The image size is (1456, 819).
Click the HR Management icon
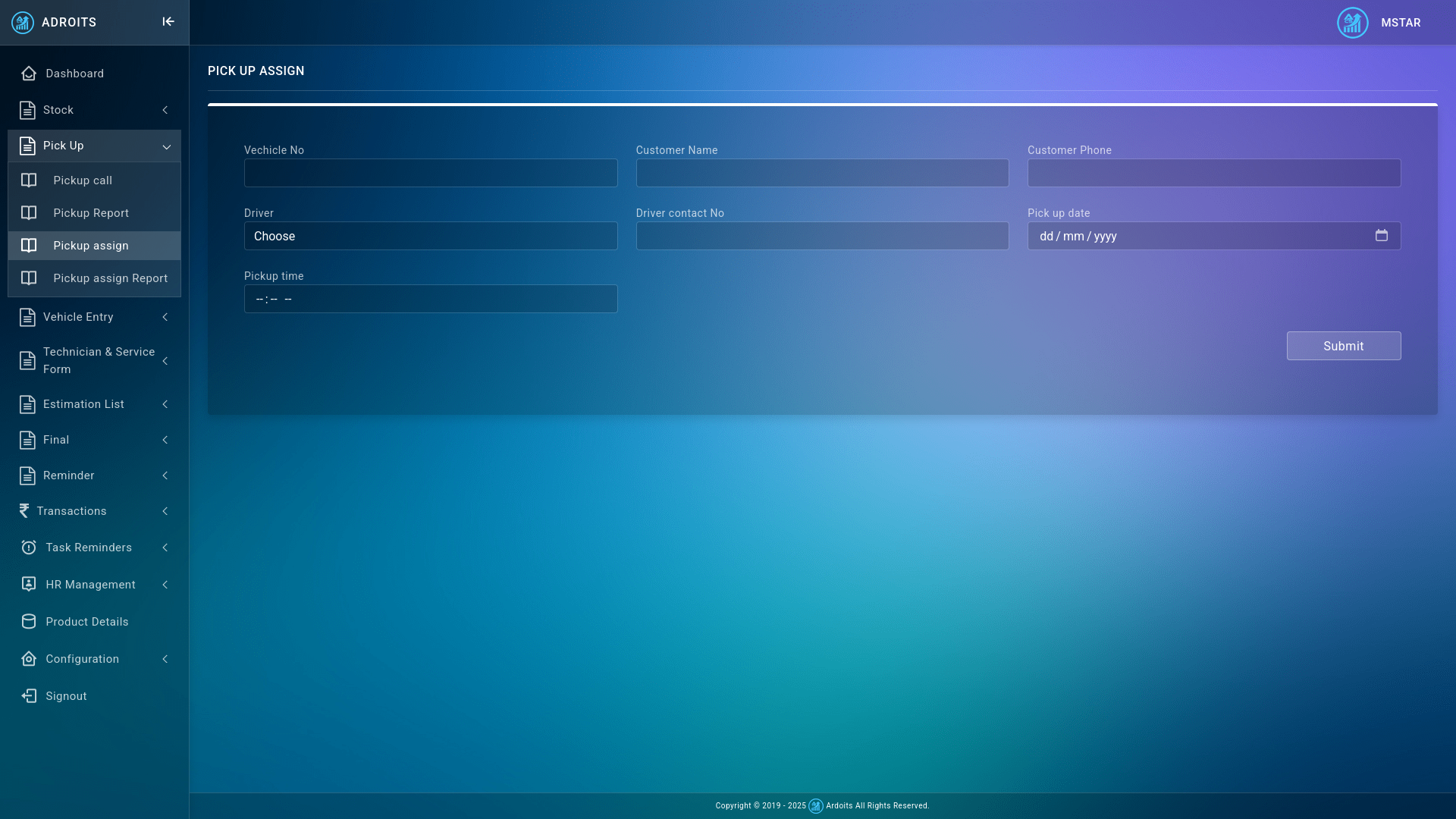pyautogui.click(x=29, y=585)
